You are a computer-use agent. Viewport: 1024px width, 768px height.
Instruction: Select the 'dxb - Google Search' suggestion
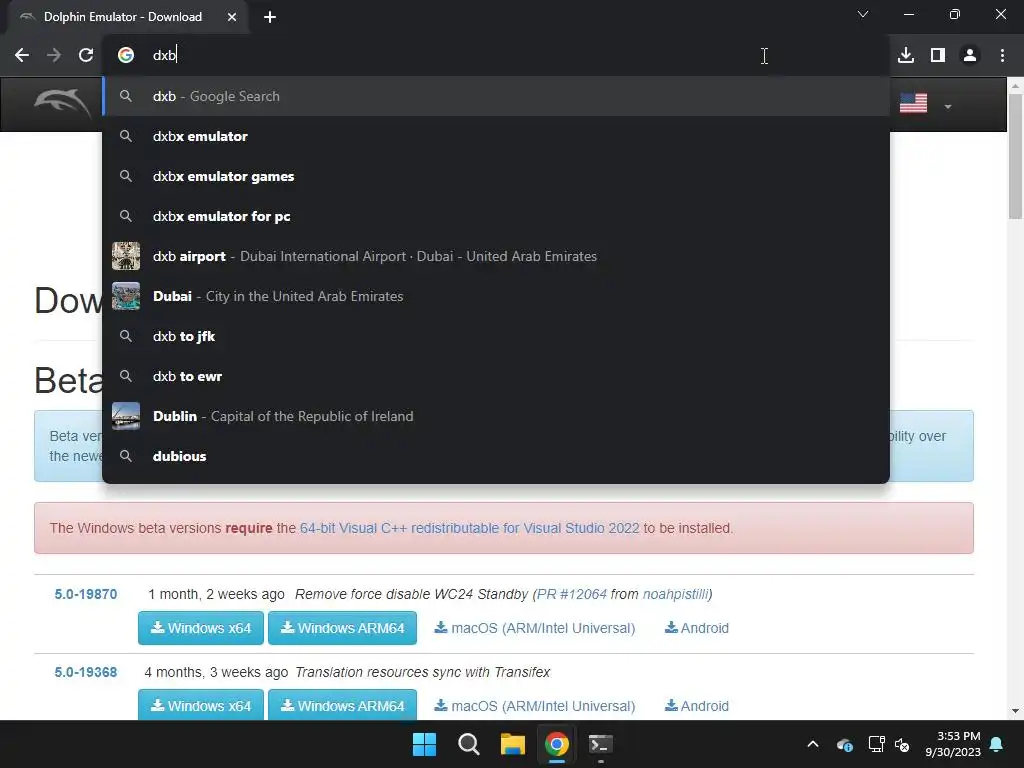(496, 96)
